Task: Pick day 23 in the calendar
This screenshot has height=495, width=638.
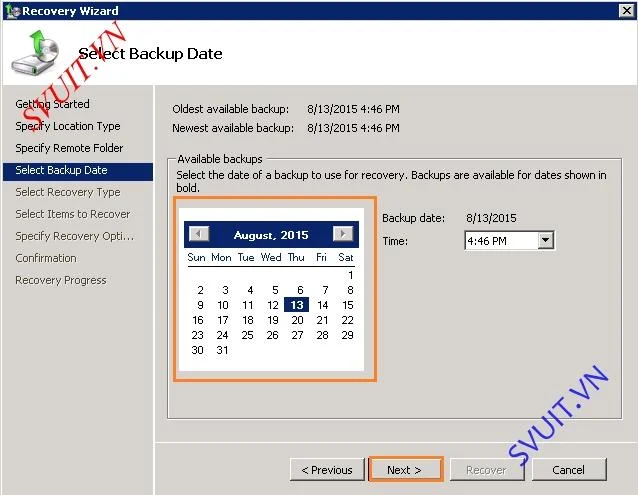Action: click(x=197, y=335)
